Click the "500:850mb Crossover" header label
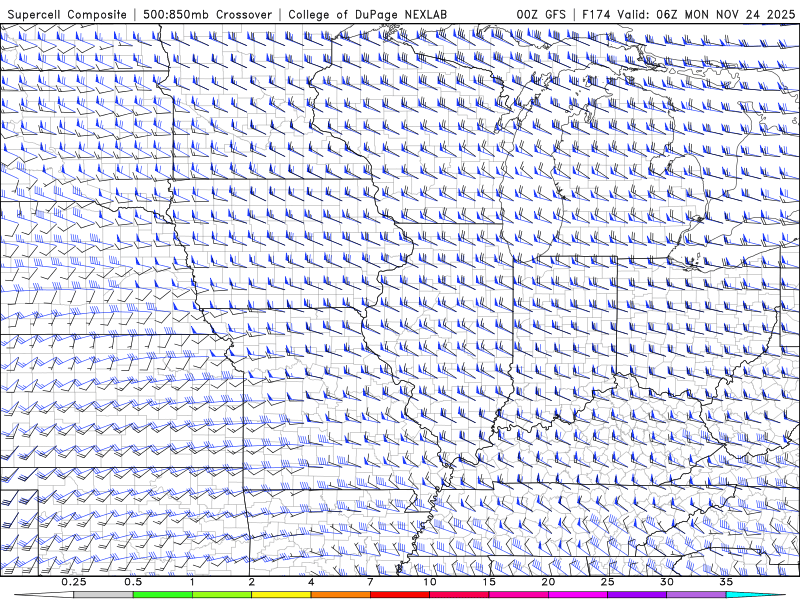Image resolution: width=800 pixels, height=600 pixels. point(207,14)
